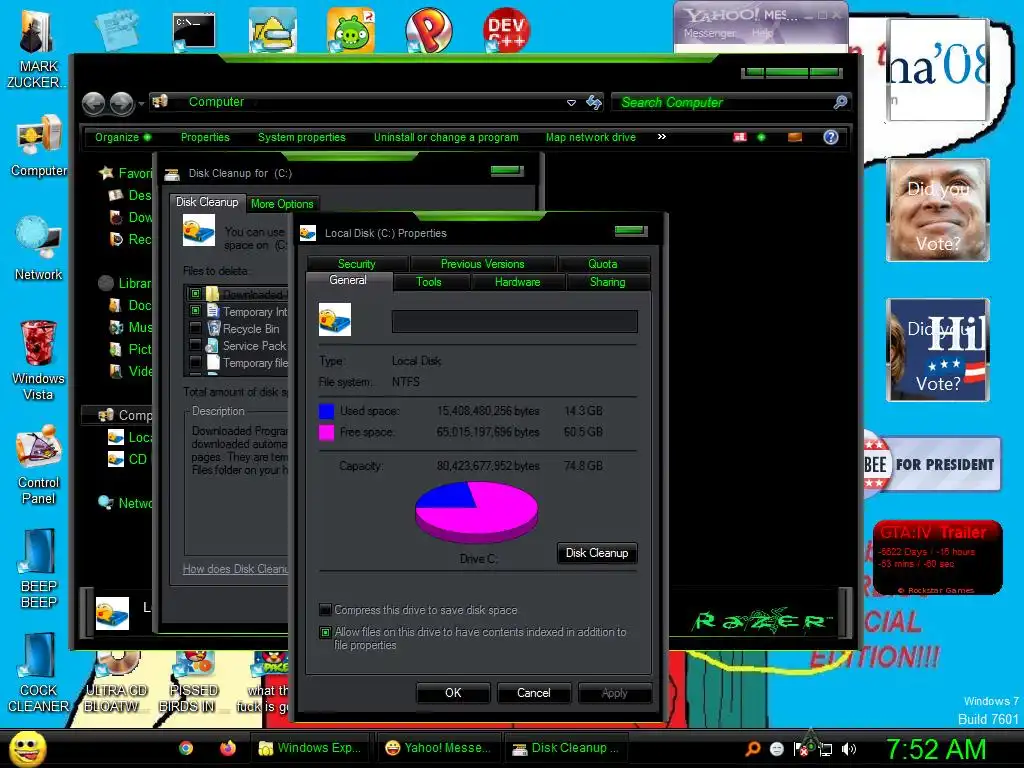This screenshot has width=1024, height=768.
Task: Switch to the Quota tab
Action: click(602, 264)
